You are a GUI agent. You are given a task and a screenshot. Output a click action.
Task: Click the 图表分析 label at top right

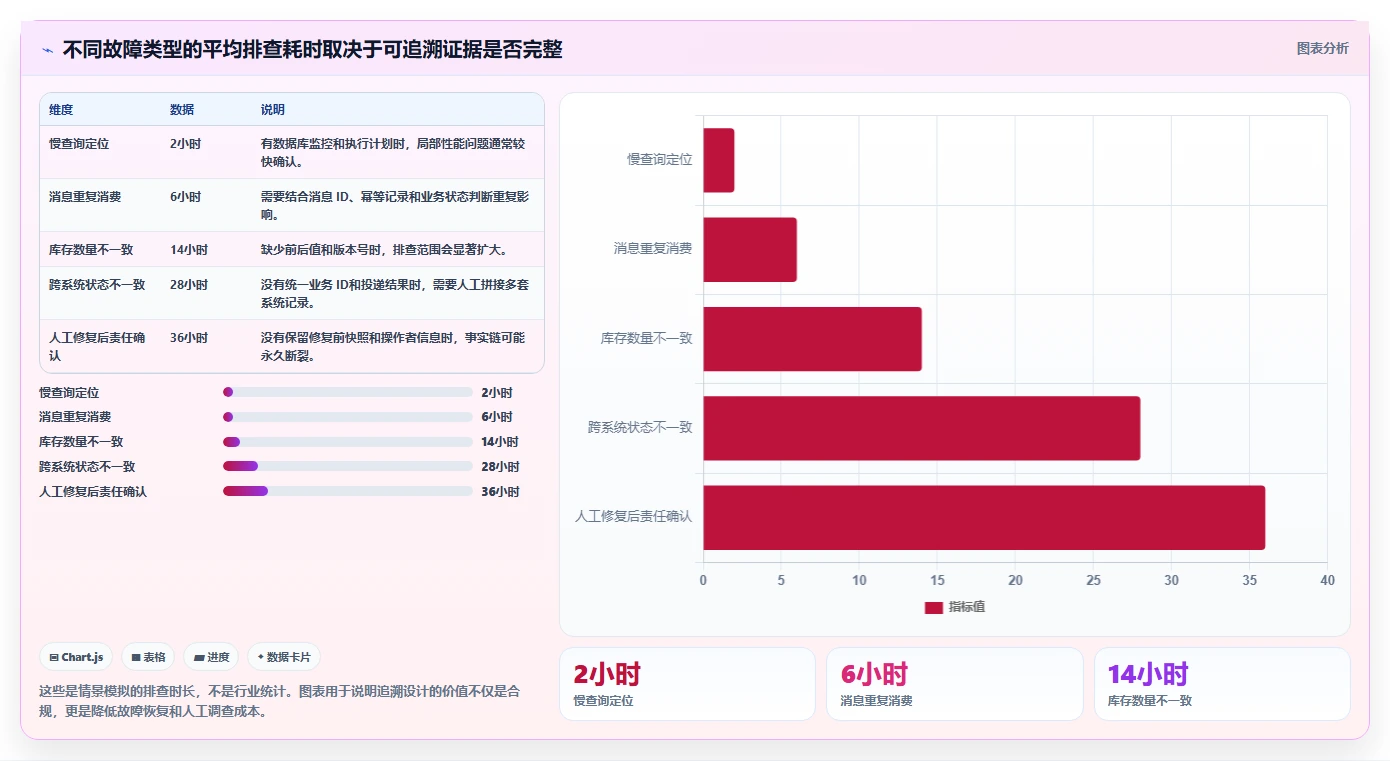(x=1322, y=48)
